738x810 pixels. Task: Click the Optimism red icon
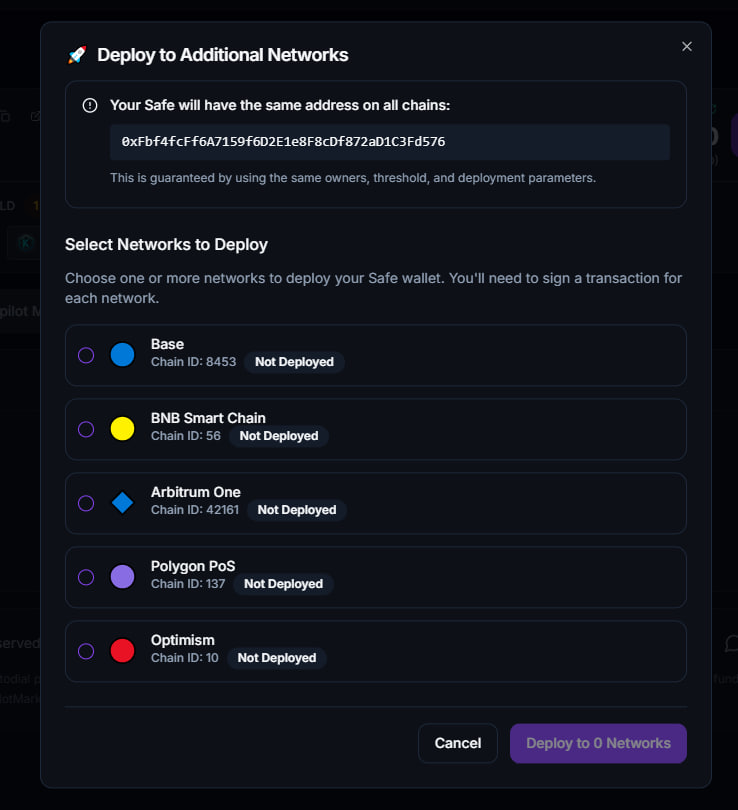pos(122,651)
